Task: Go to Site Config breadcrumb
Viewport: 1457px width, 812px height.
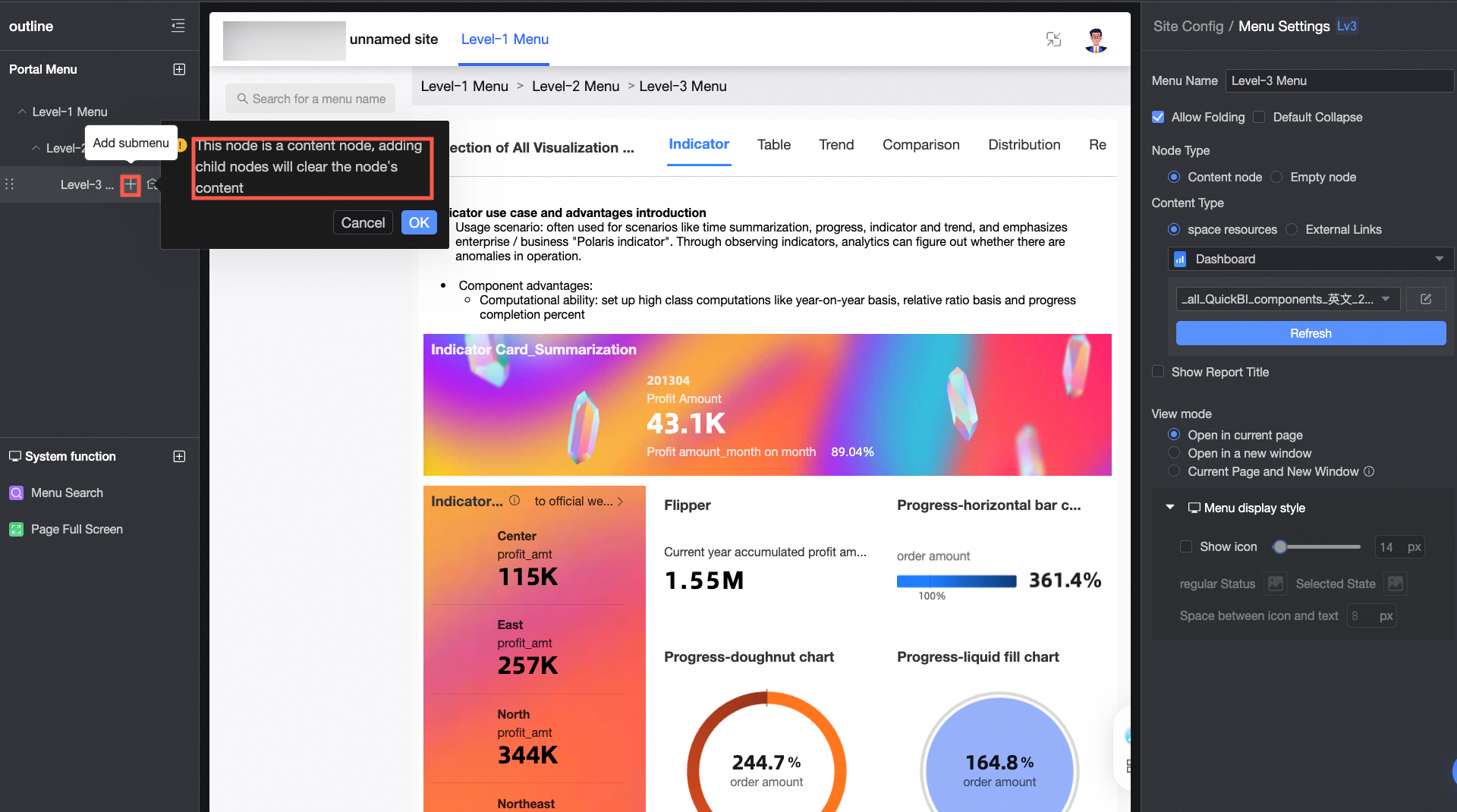Action: 1188,26
